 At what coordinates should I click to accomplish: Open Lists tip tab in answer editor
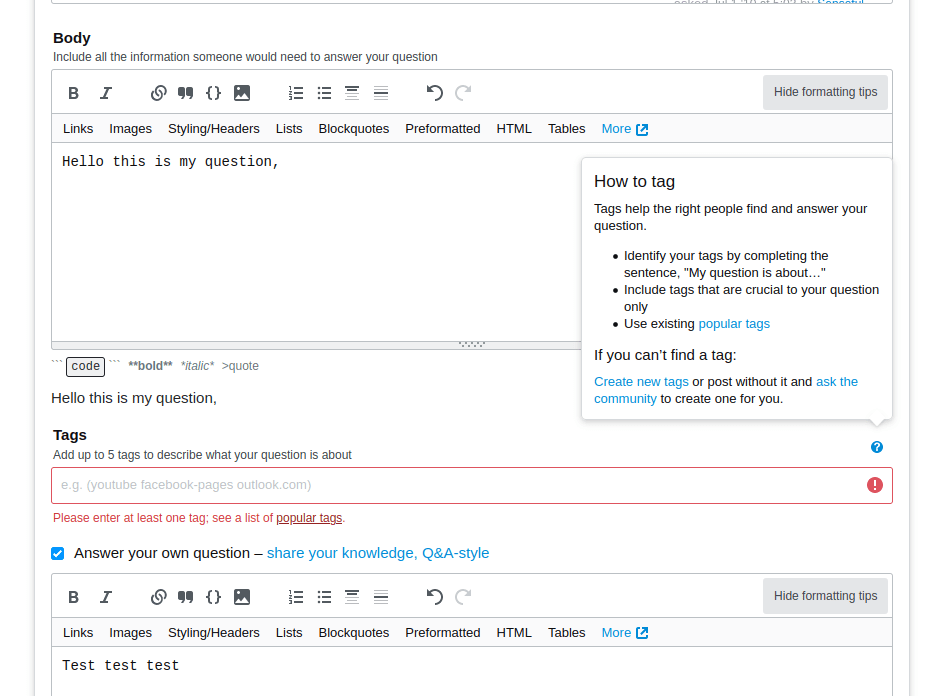click(289, 633)
